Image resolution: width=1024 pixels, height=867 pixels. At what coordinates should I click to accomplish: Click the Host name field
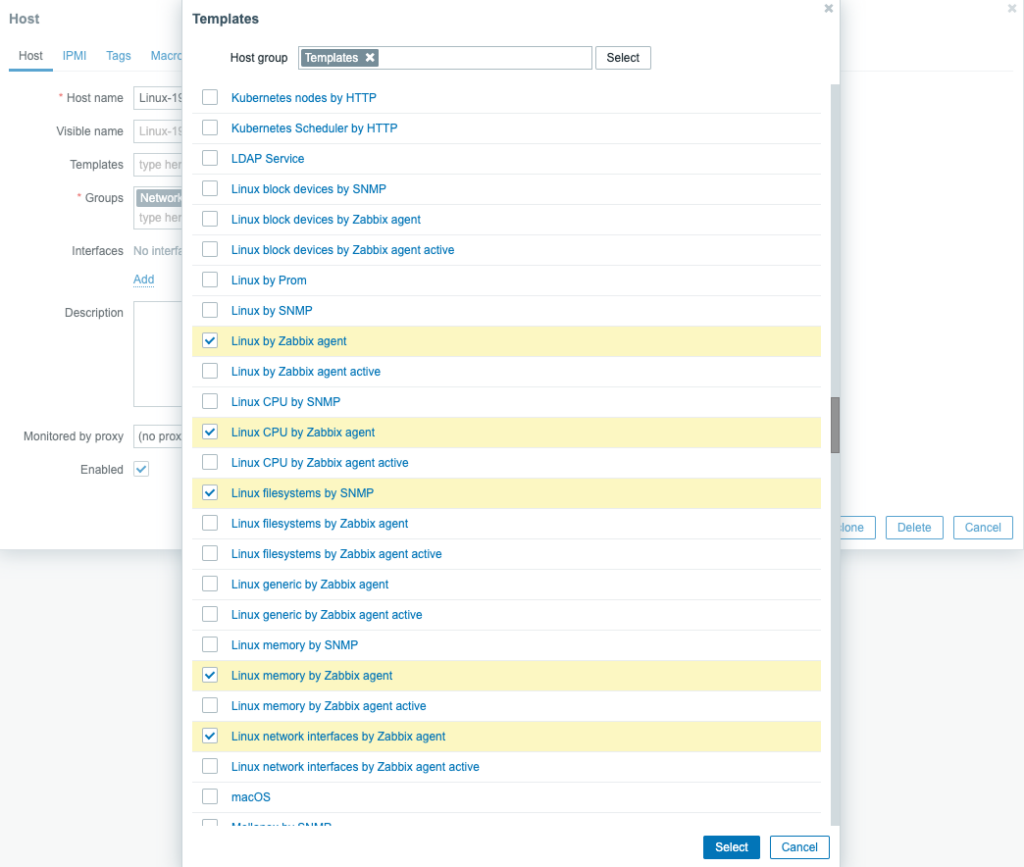click(158, 98)
